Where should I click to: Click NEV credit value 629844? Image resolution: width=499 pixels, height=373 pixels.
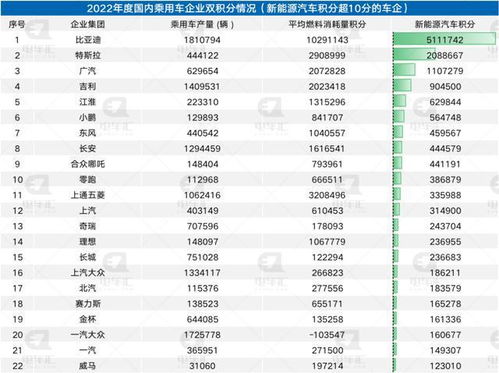point(445,102)
